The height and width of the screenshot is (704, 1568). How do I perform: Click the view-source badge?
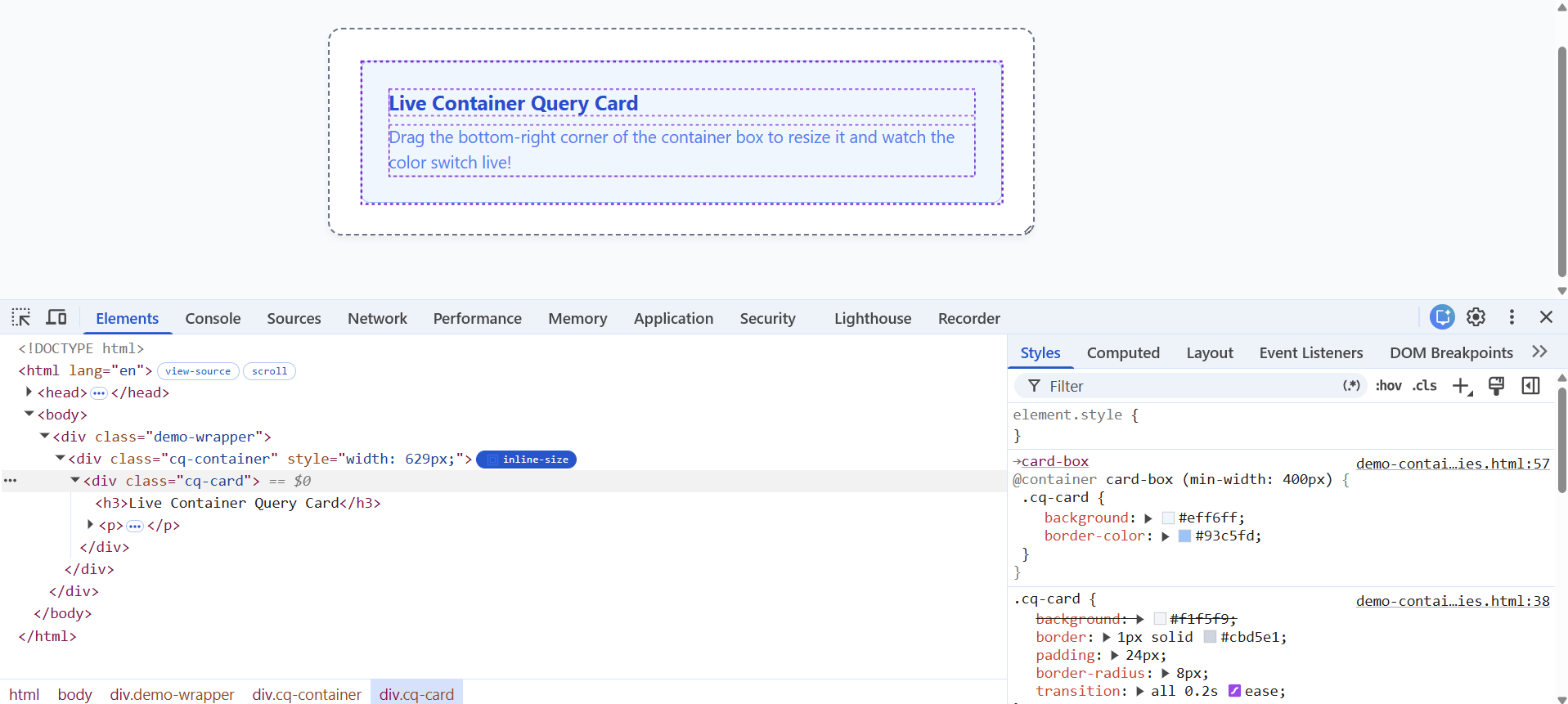coord(198,371)
